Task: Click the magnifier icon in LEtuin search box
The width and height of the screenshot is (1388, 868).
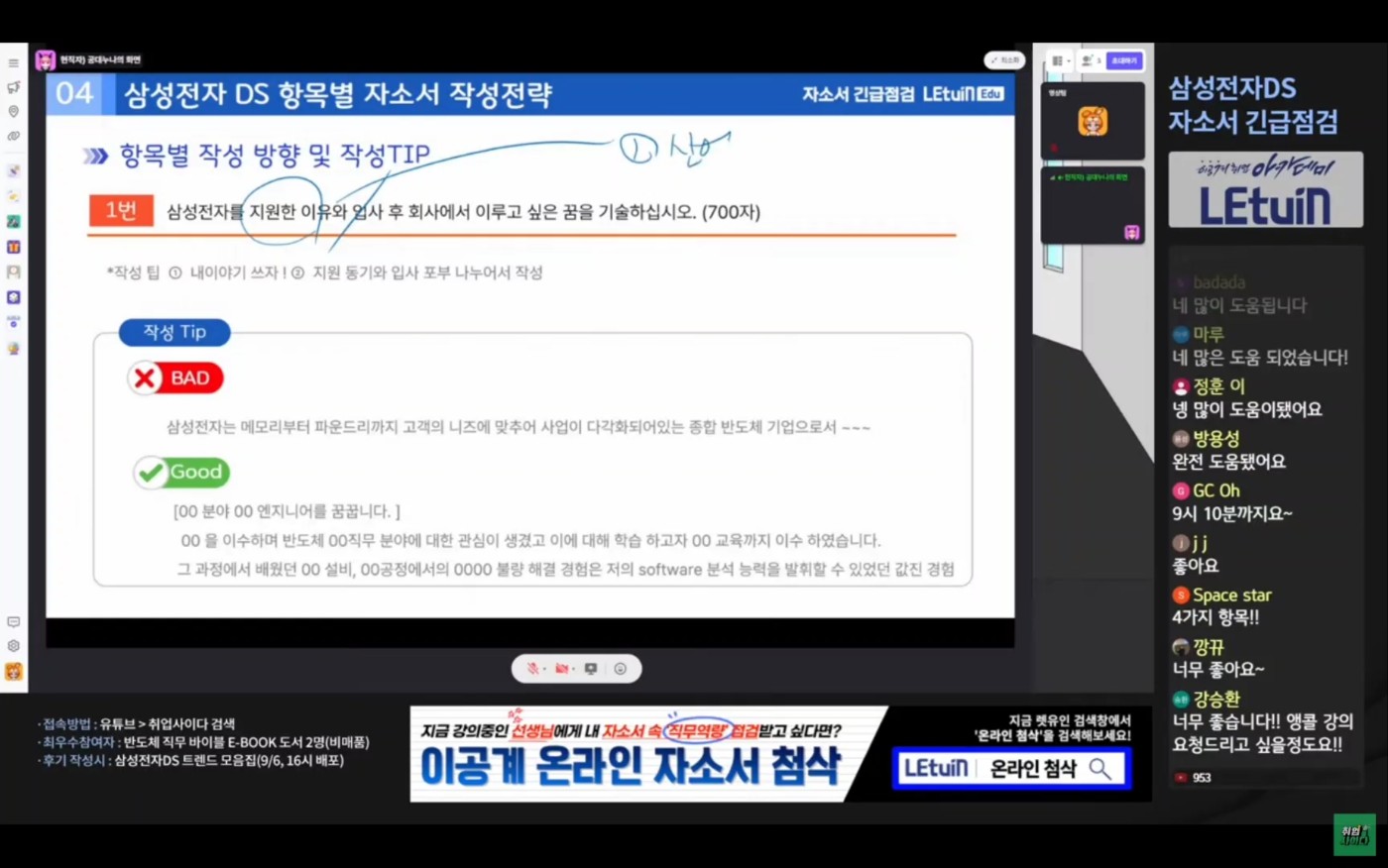Action: coord(1099,769)
